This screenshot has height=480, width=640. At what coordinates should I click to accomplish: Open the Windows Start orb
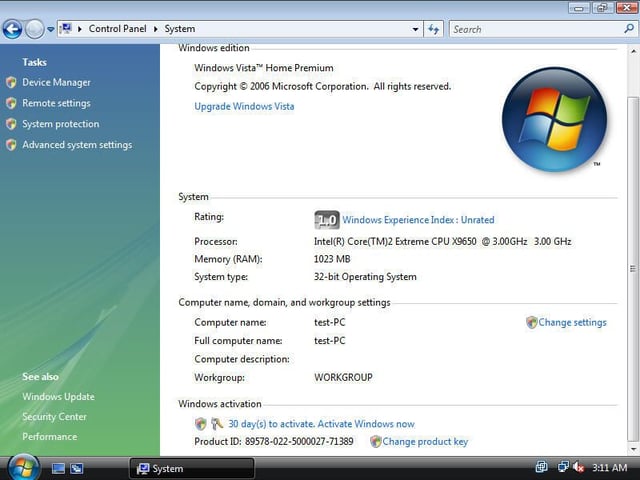point(24,468)
